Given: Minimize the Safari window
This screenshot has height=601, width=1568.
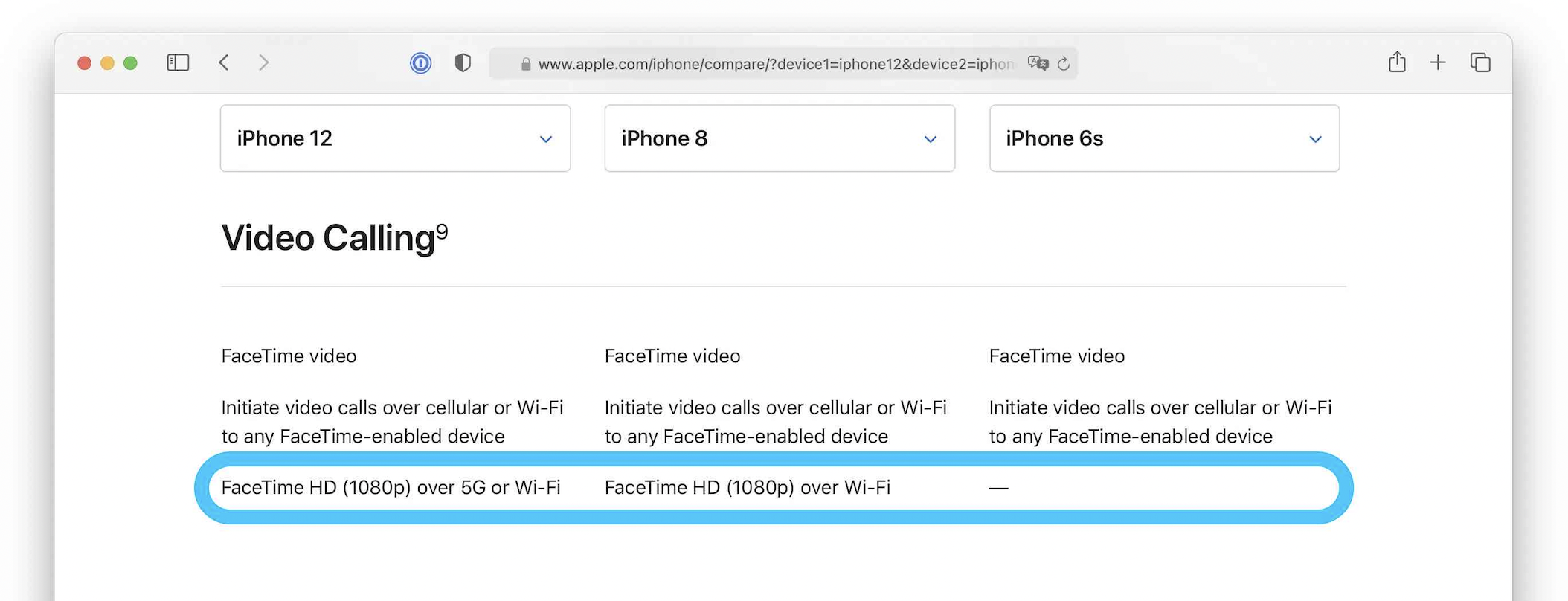Looking at the screenshot, I should tap(107, 63).
